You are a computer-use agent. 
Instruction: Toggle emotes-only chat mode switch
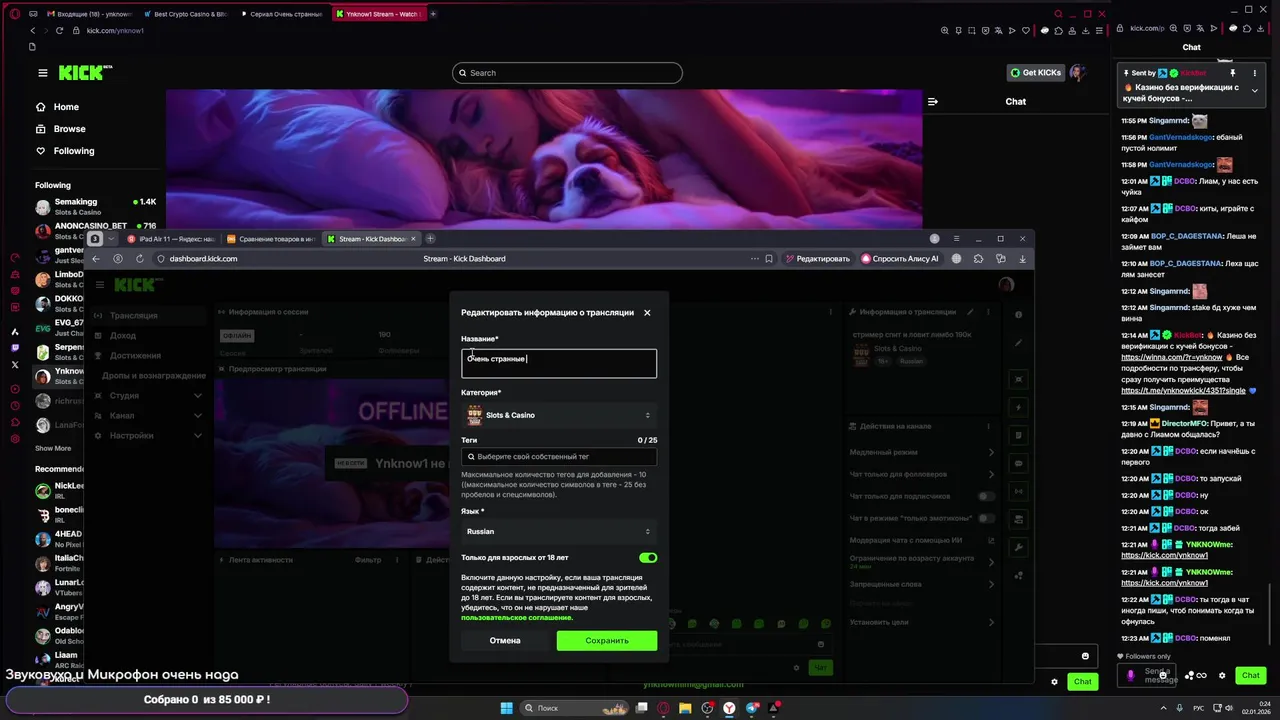(x=986, y=518)
